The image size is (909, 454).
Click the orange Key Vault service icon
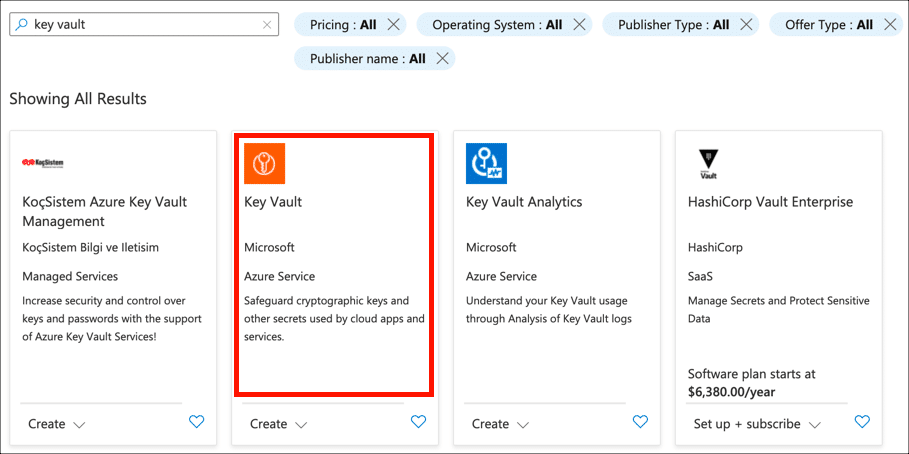pos(264,163)
